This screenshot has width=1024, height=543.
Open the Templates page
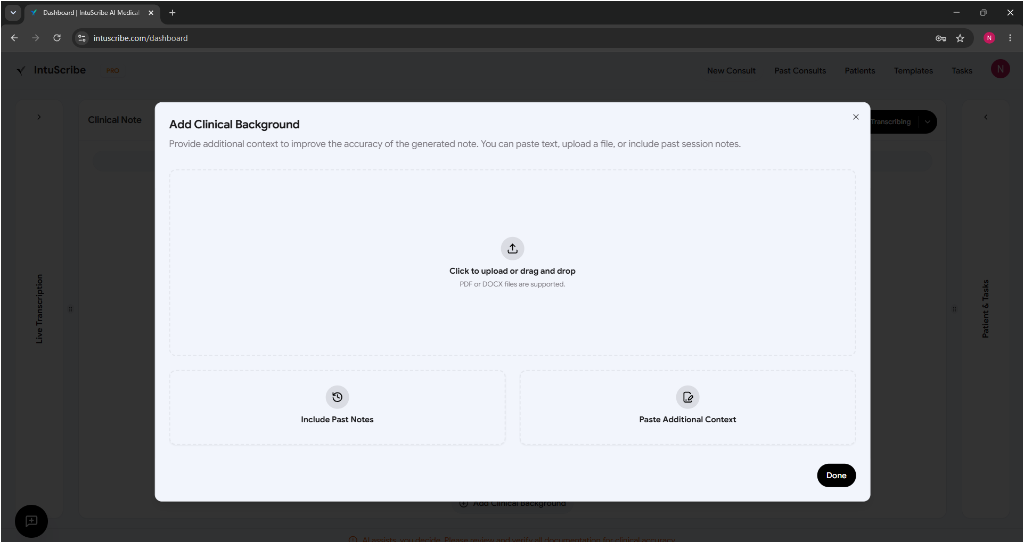913,71
